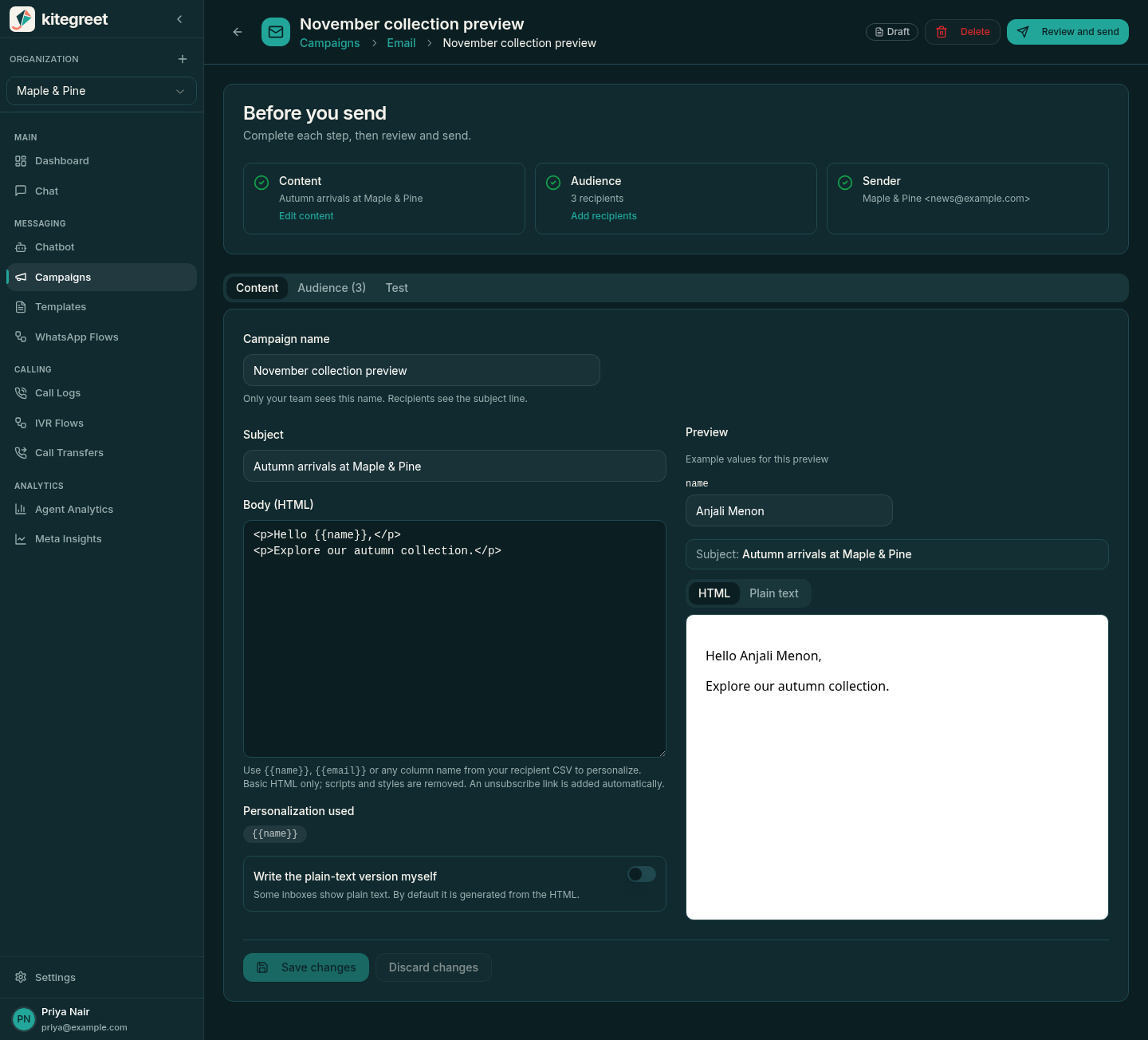Open Chat in the sidebar
1148x1040 pixels.
click(x=101, y=191)
